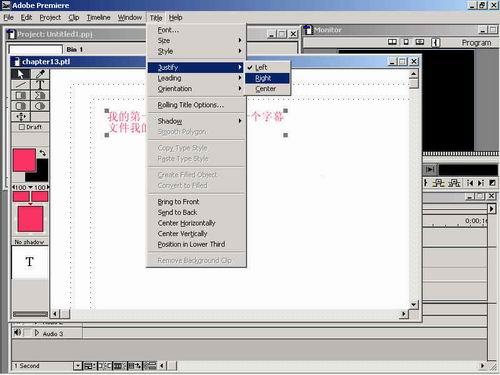Swap colors using the arrow icon
Viewport: 500px width, 375px height.
(x=43, y=153)
